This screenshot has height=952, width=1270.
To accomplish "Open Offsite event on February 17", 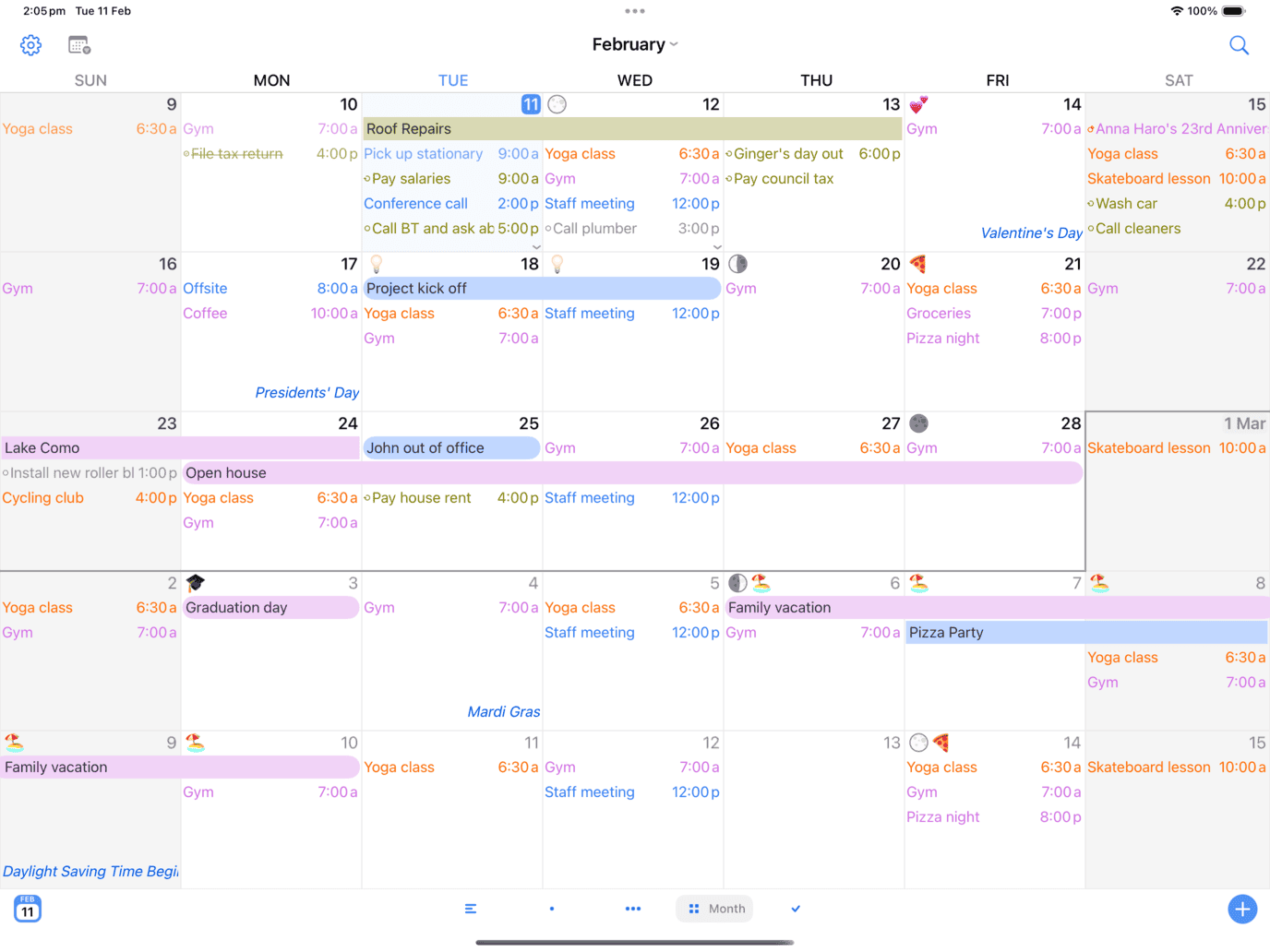I will pos(270,289).
